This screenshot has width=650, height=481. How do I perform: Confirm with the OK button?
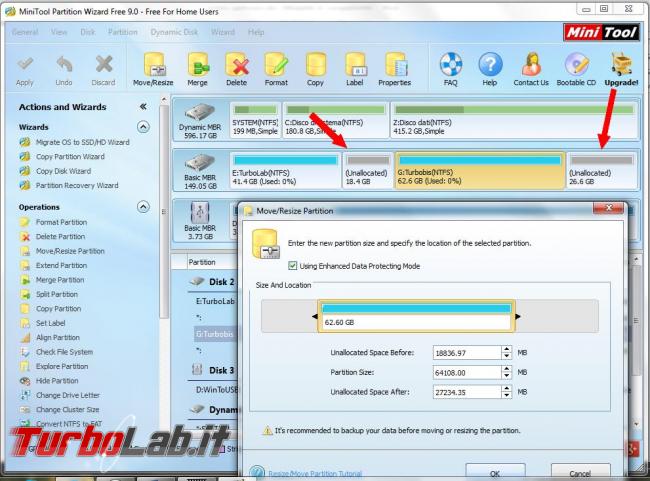(495, 472)
